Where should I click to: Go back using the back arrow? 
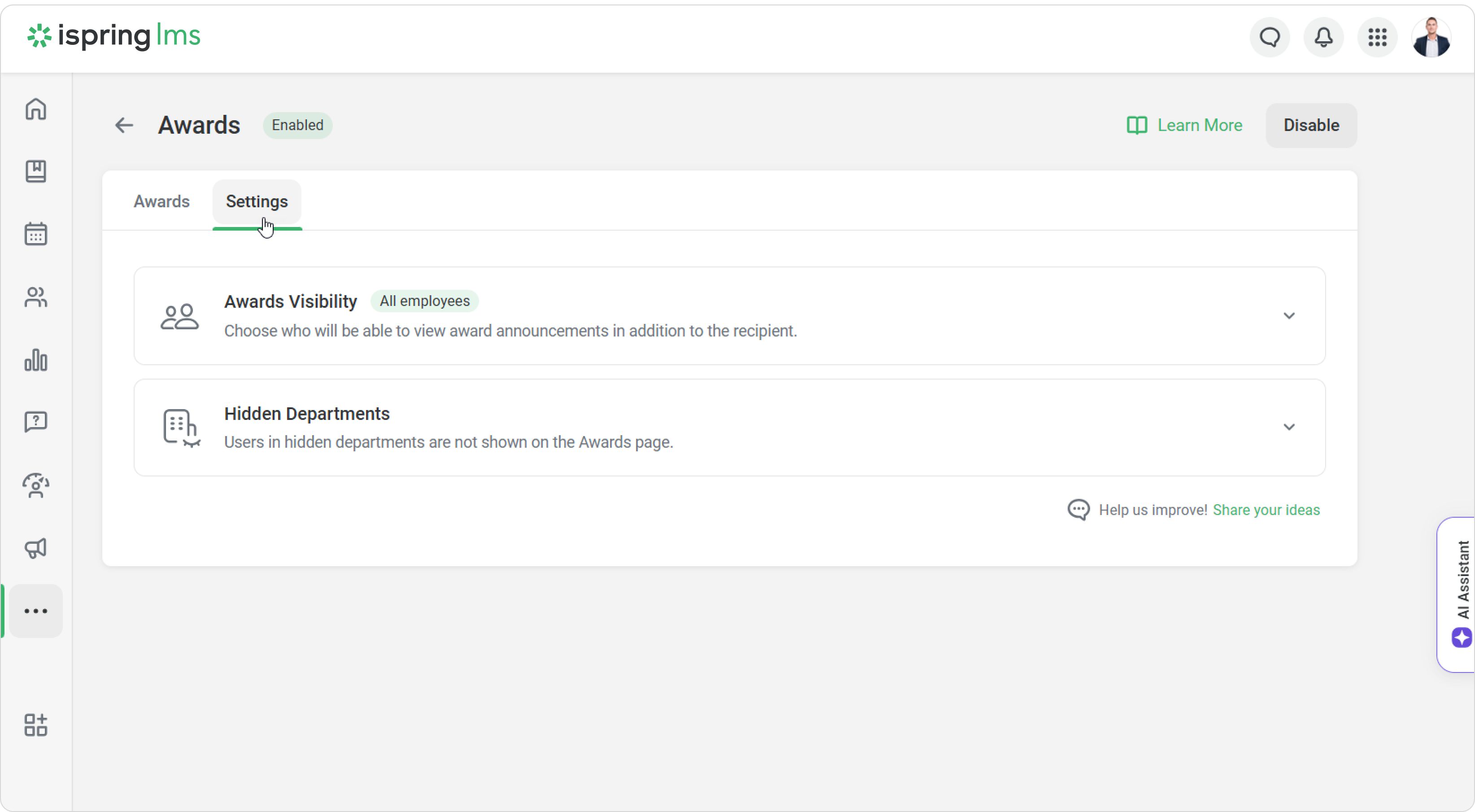[x=124, y=126]
